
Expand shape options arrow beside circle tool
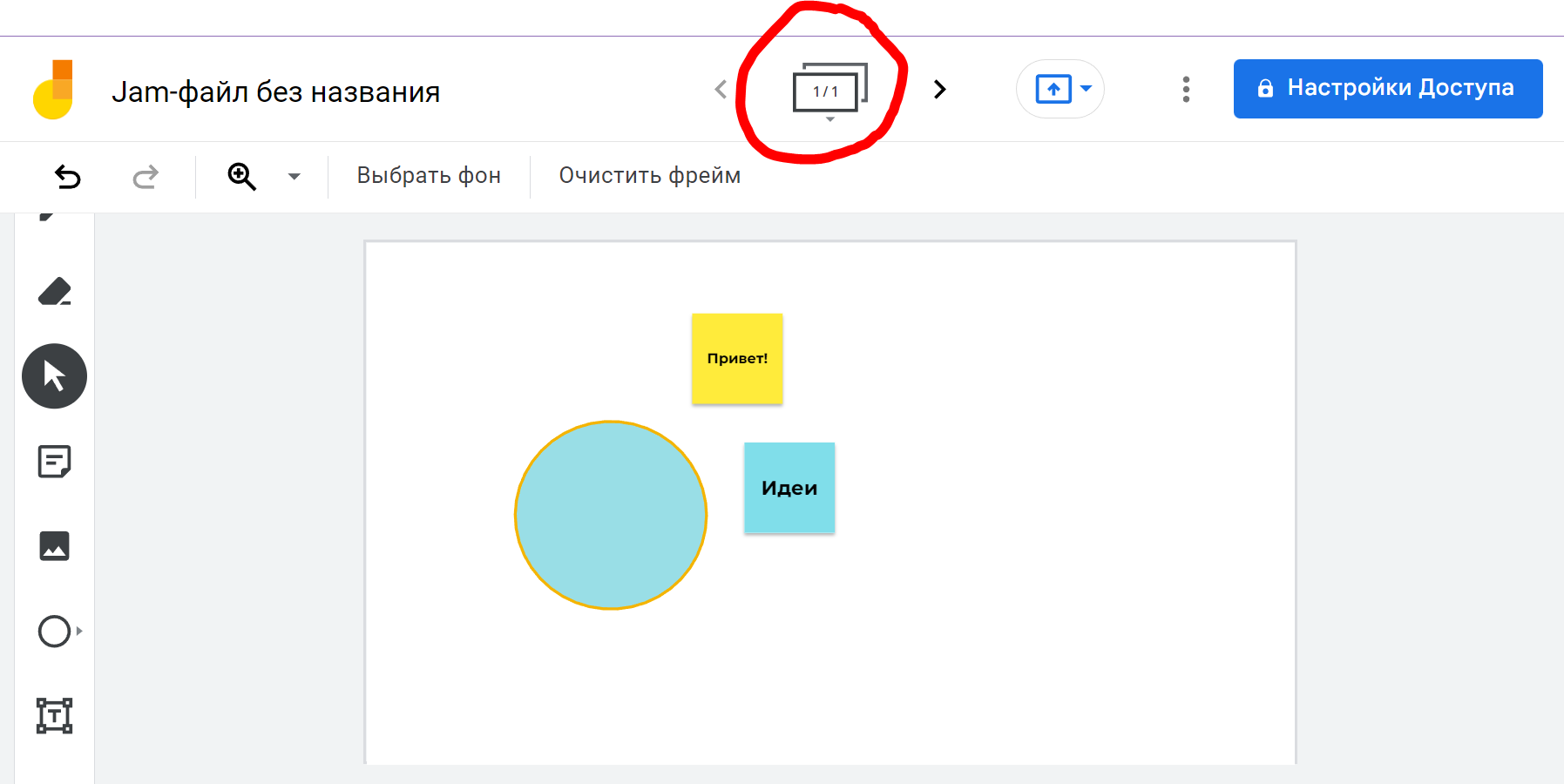point(79,631)
